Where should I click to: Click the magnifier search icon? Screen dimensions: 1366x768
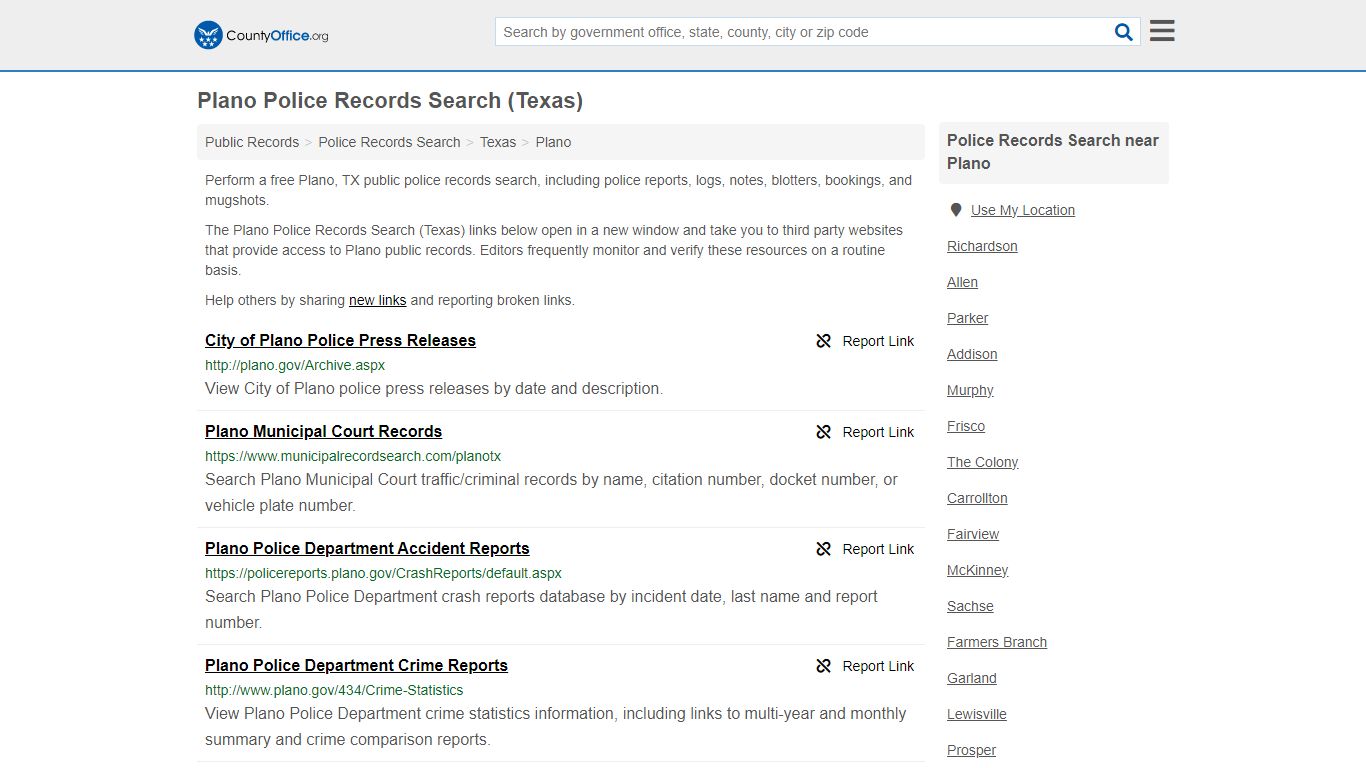click(x=1124, y=32)
